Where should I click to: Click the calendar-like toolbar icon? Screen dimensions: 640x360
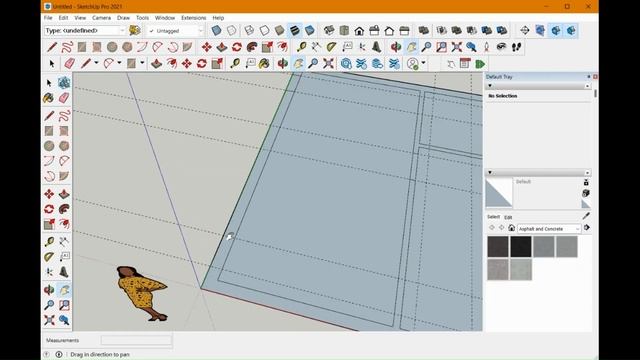(x=465, y=64)
